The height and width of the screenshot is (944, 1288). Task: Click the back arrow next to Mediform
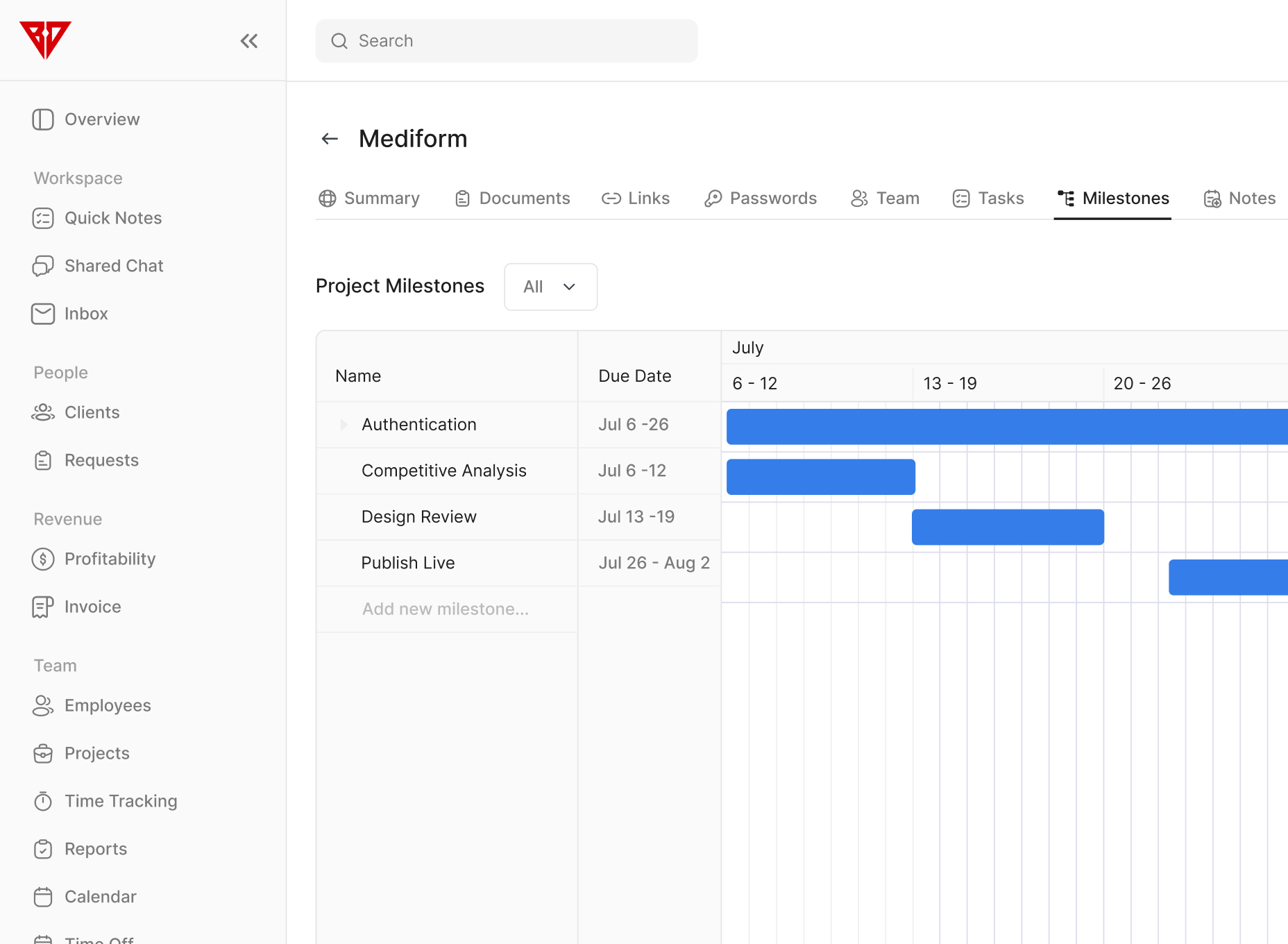click(x=330, y=139)
